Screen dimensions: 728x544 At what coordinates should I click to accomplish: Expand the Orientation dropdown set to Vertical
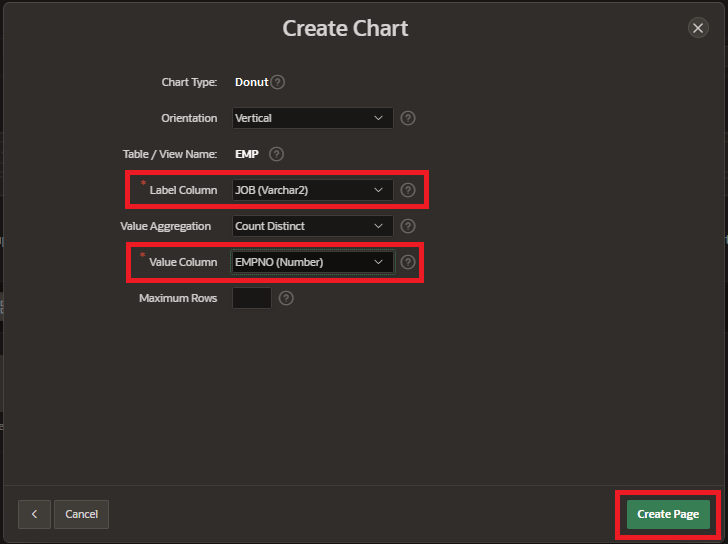[312, 118]
